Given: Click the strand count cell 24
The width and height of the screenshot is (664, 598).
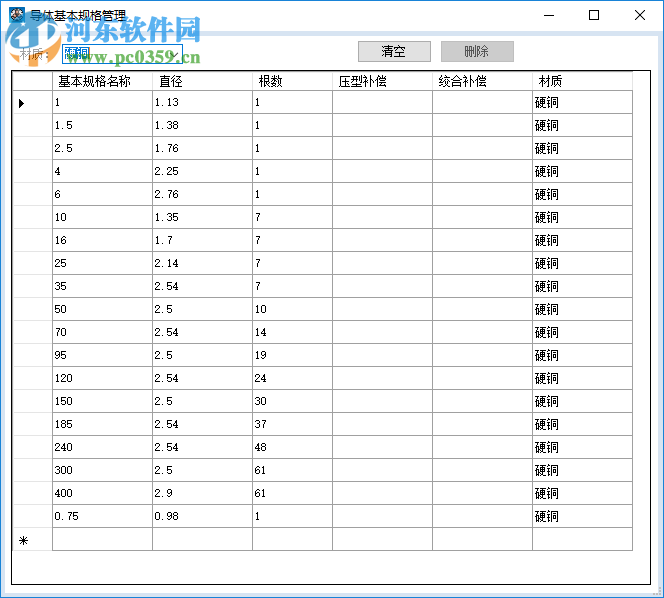Looking at the screenshot, I should click(292, 378).
